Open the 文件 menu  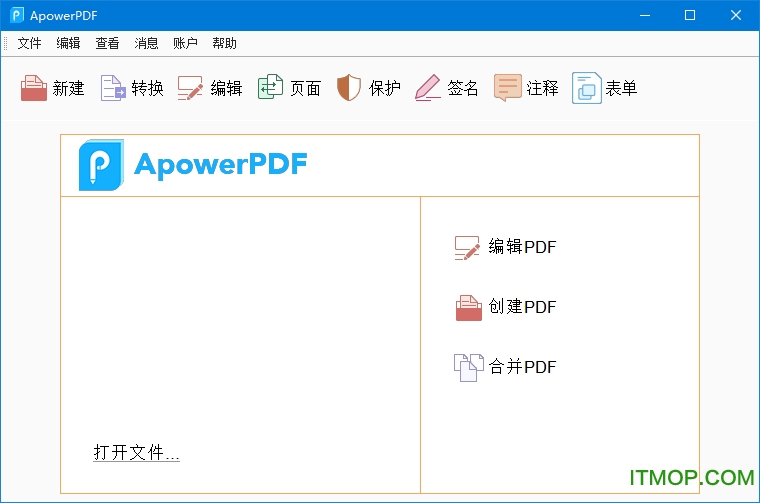point(29,44)
